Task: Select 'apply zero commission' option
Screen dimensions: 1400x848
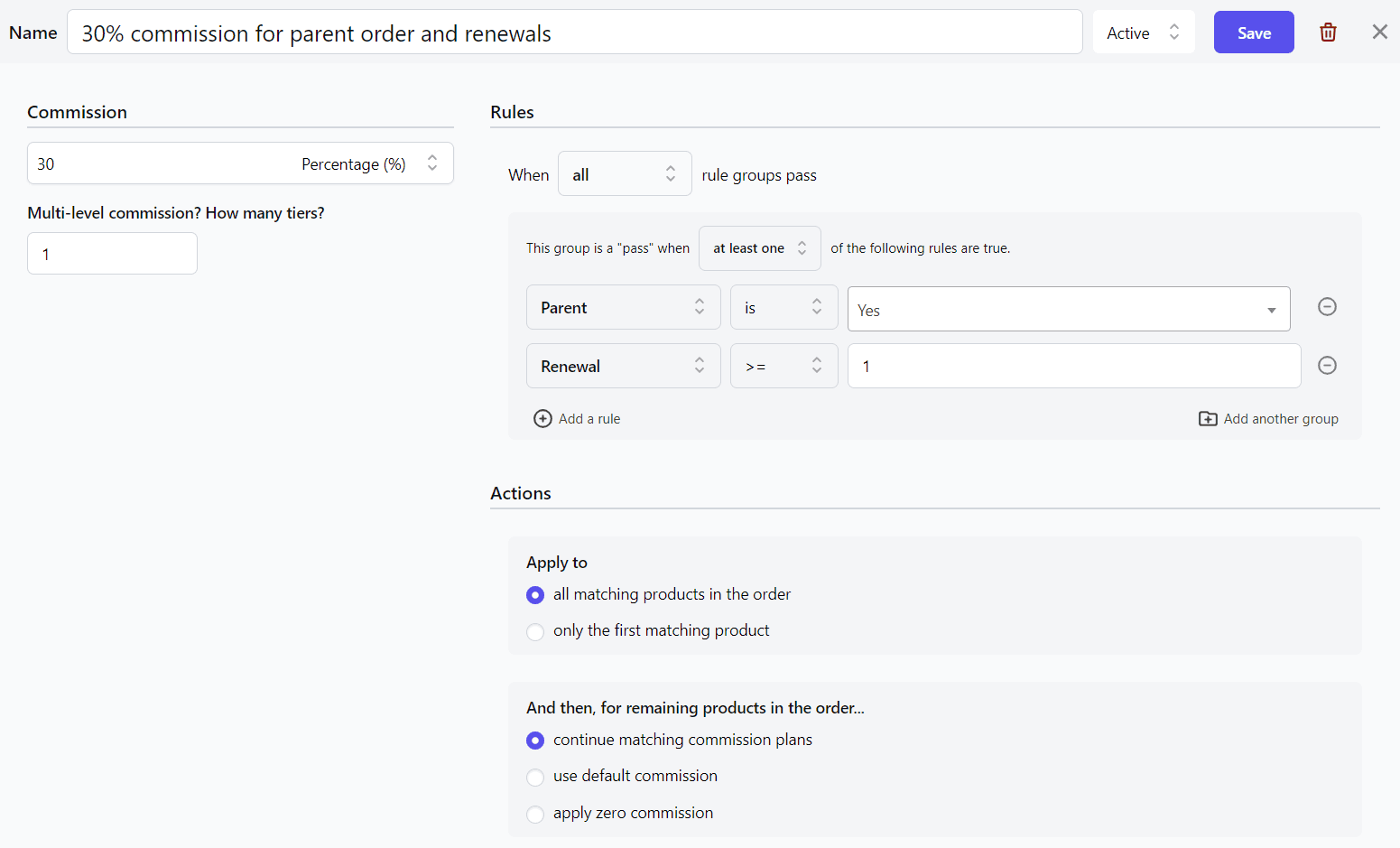Action: [535, 814]
